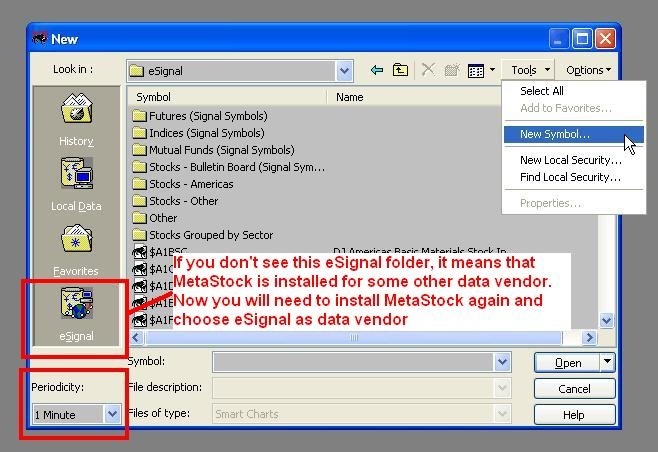Screen dimensions: 658x452
Task: Click the $A1BSC symbol chart icon
Action: click(139, 252)
